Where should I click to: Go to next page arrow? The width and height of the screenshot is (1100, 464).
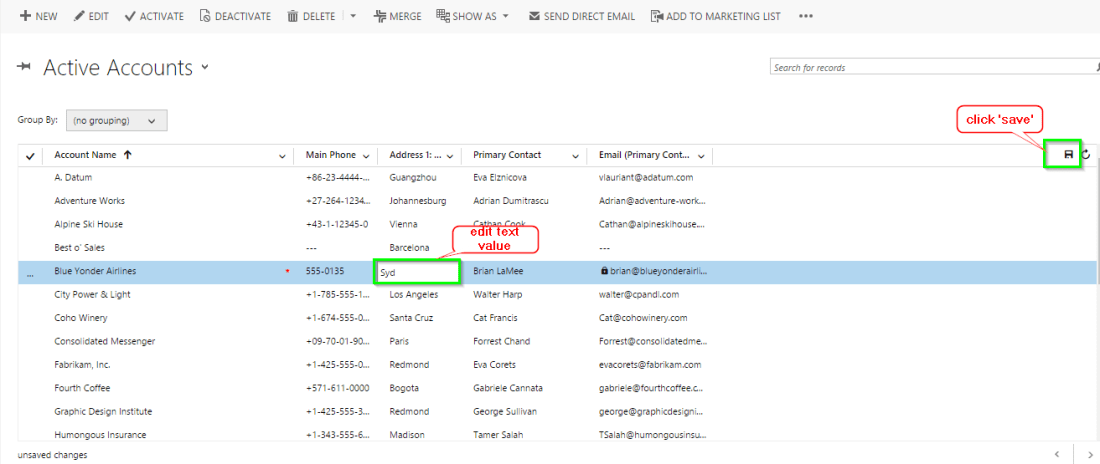(x=1088, y=455)
